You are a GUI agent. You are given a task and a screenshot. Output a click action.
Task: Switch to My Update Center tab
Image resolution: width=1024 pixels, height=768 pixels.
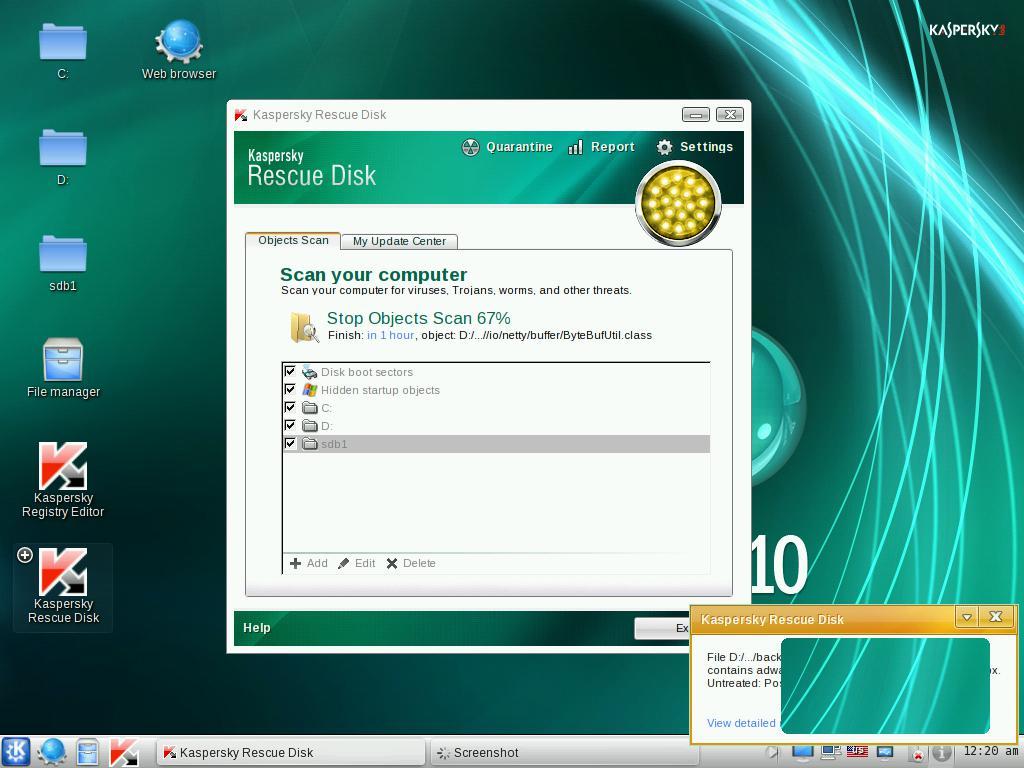tap(399, 241)
